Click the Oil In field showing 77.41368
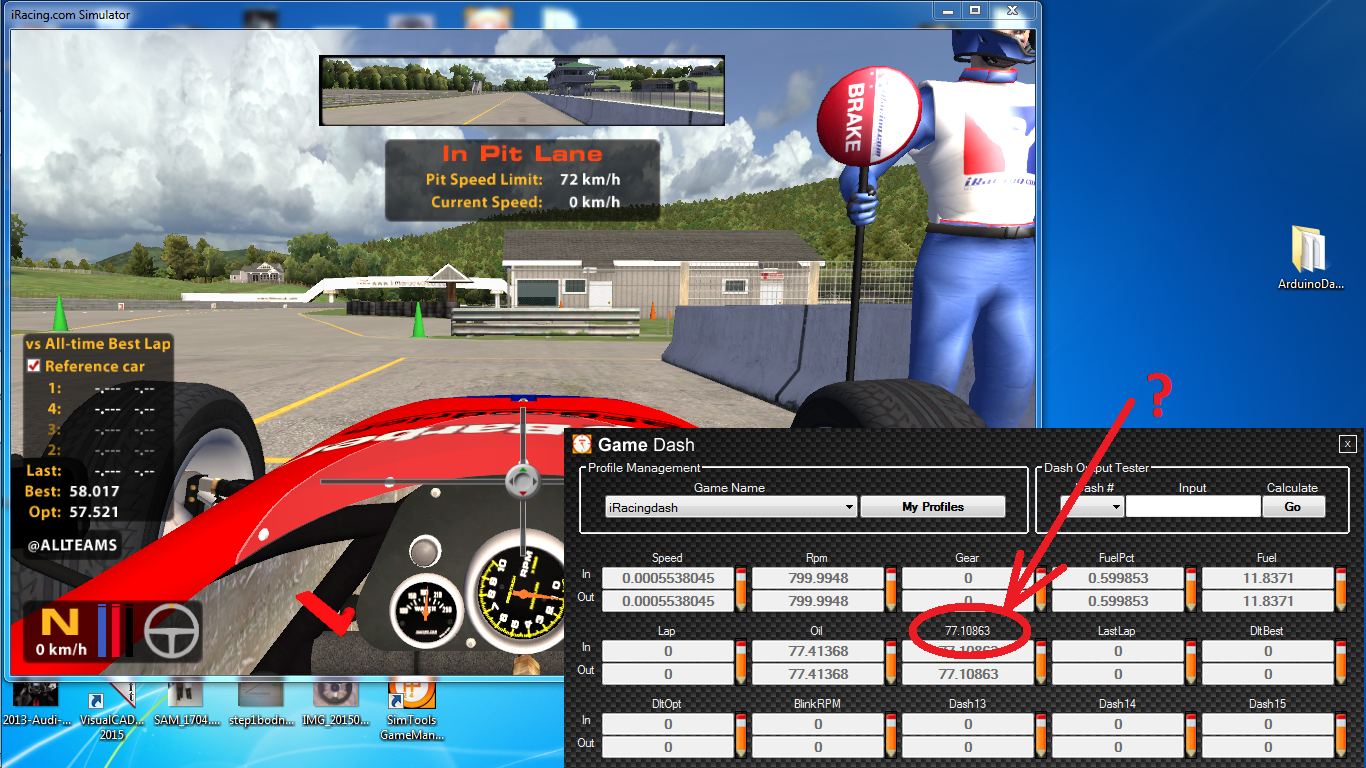1366x768 pixels. click(818, 651)
